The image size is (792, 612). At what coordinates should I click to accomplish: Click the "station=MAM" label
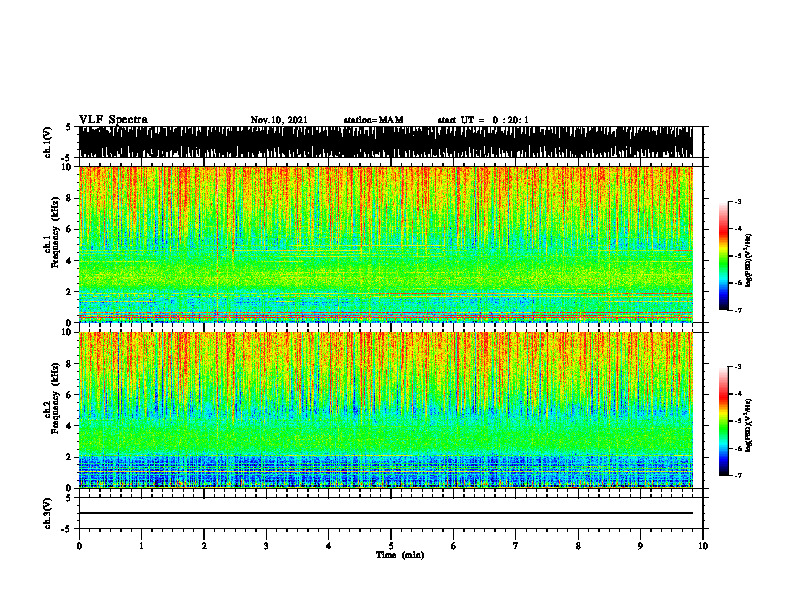tap(373, 120)
